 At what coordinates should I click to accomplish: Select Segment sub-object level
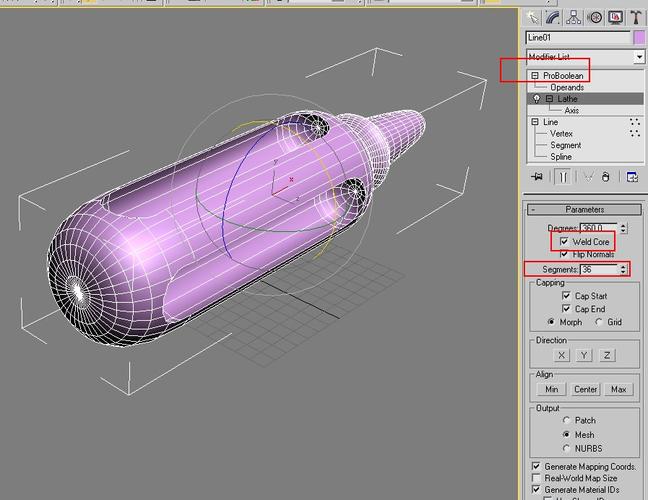pyautogui.click(x=565, y=145)
